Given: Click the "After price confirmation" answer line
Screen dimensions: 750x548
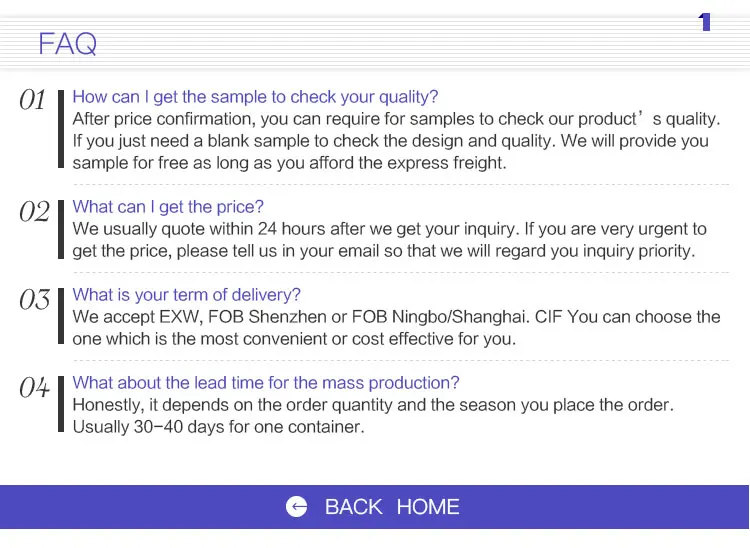Looking at the screenshot, I should click(395, 119).
